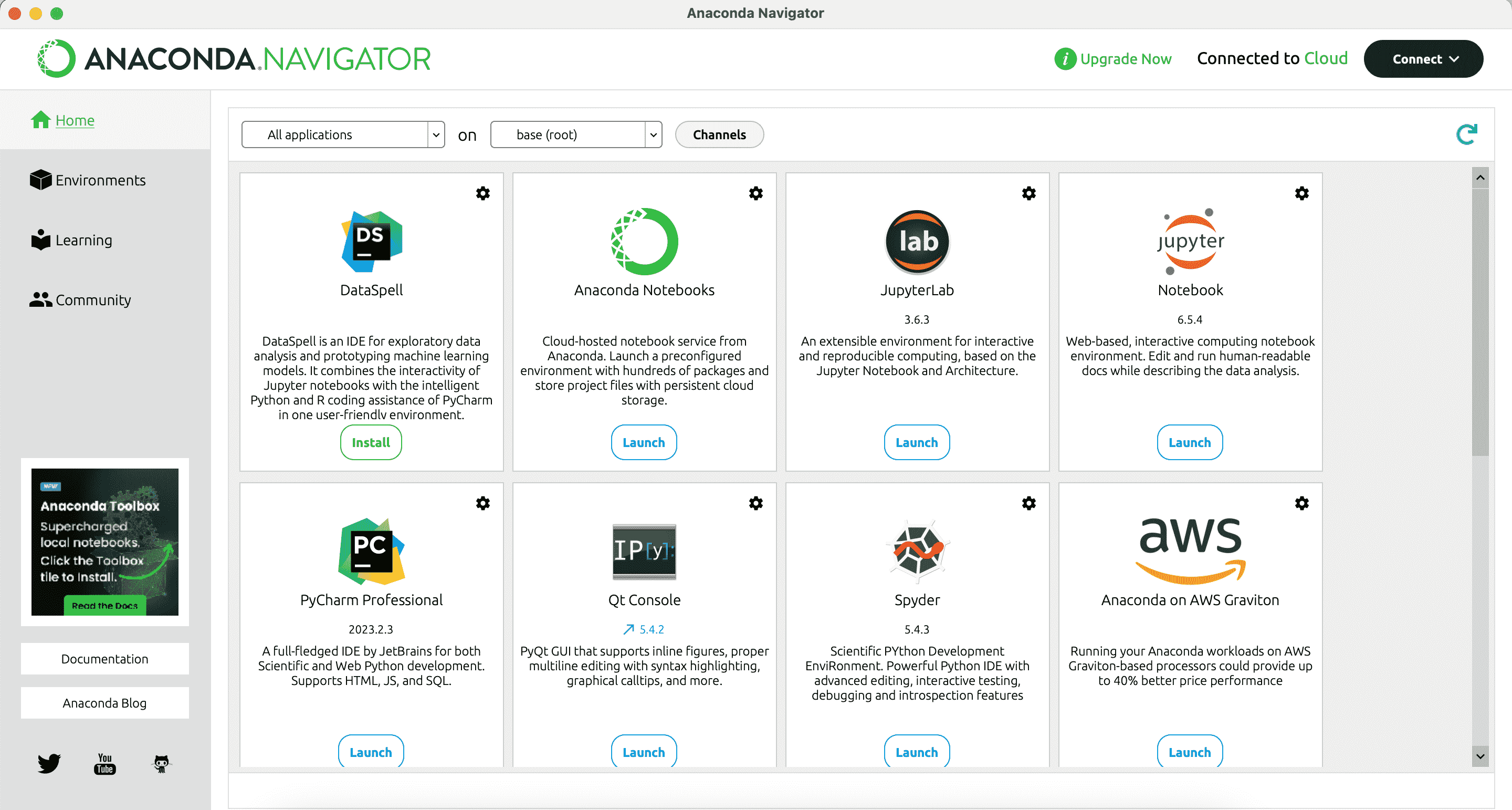Click the scrollbar down arrow
Image resolution: width=1512 pixels, height=810 pixels.
point(1480,756)
